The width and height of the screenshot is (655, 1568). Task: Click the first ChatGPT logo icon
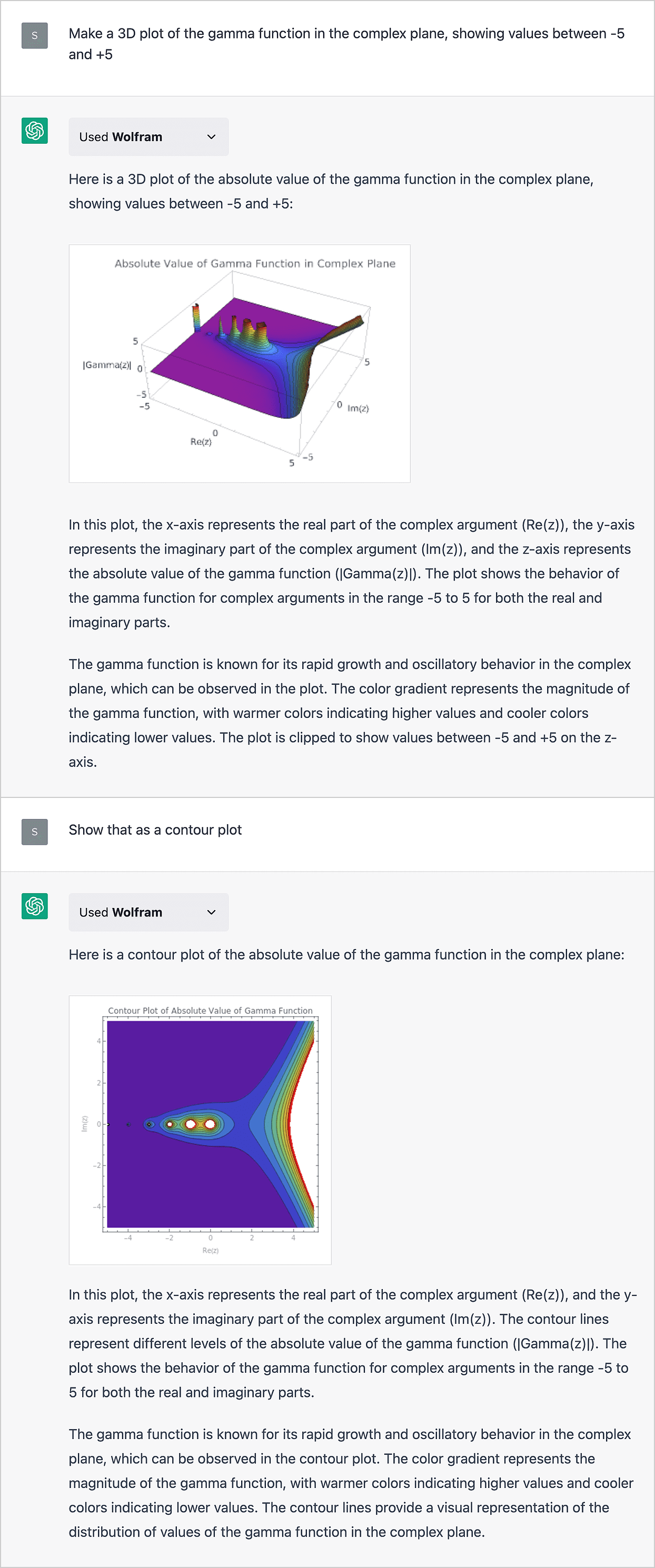coord(35,131)
